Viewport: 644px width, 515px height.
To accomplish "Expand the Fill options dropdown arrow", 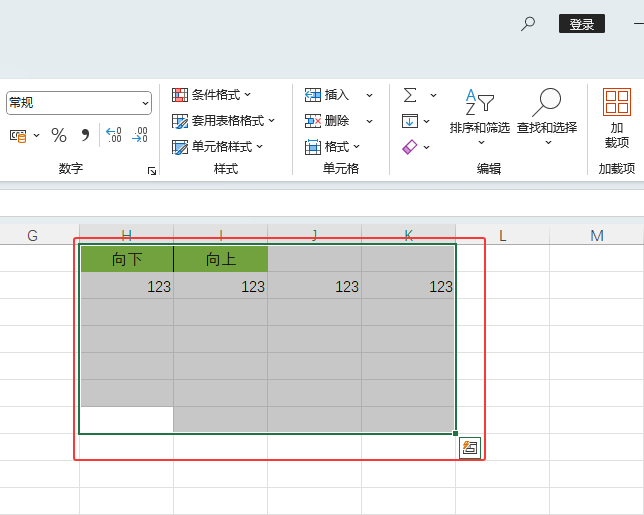I will coord(426,121).
